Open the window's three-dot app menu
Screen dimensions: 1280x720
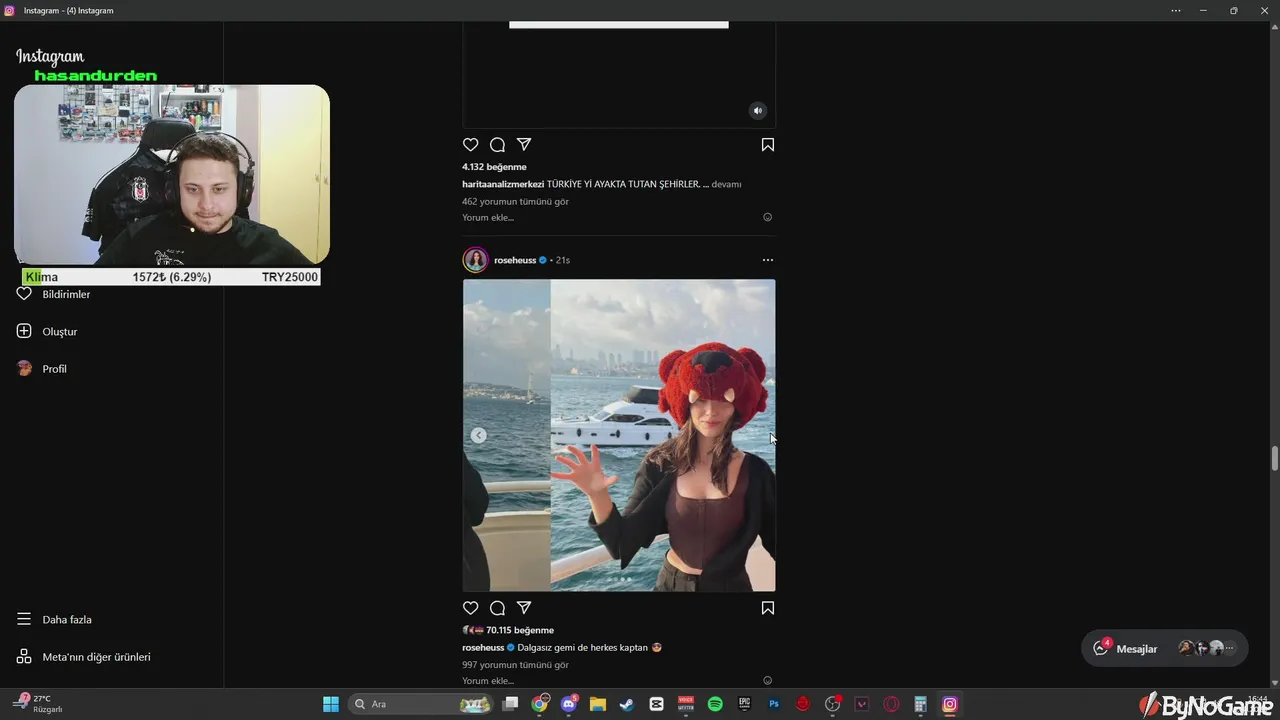click(1176, 10)
